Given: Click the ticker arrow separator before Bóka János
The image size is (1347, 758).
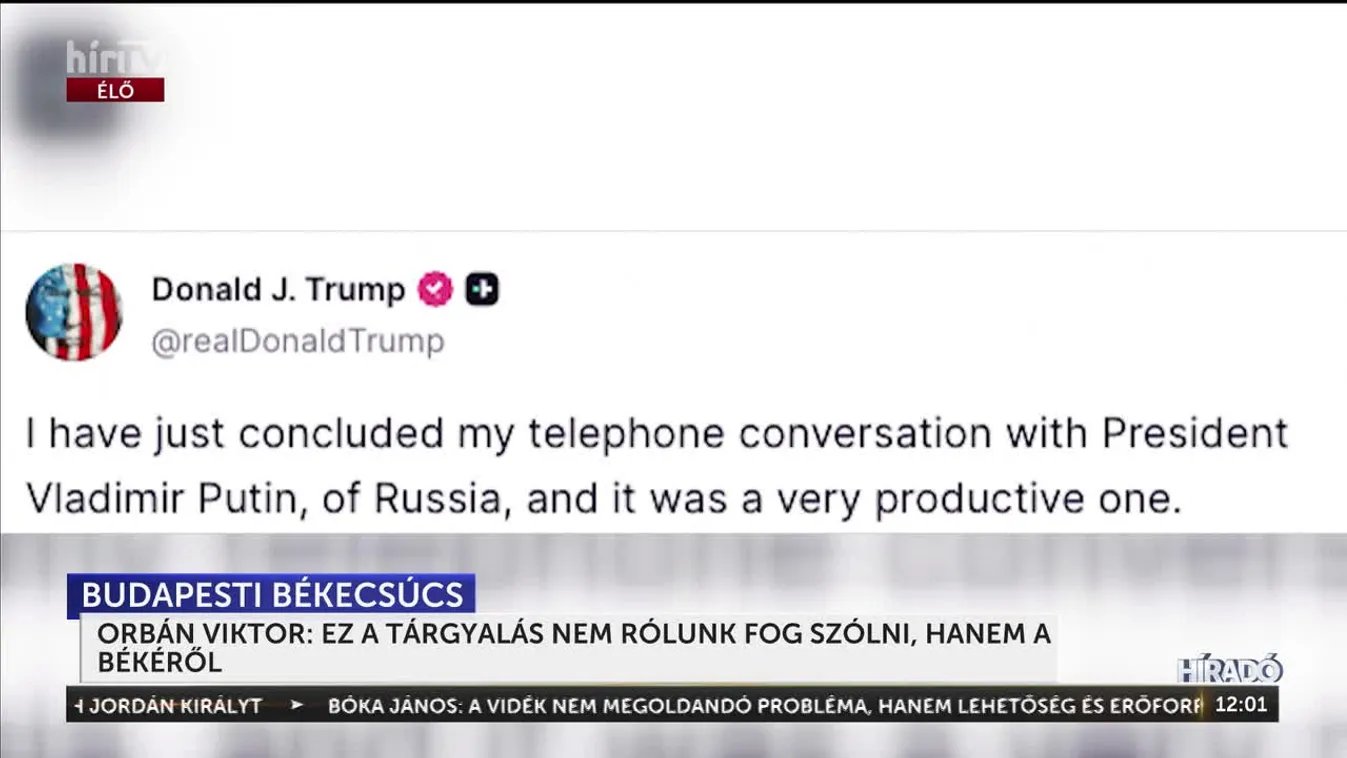Looking at the screenshot, I should (296, 705).
